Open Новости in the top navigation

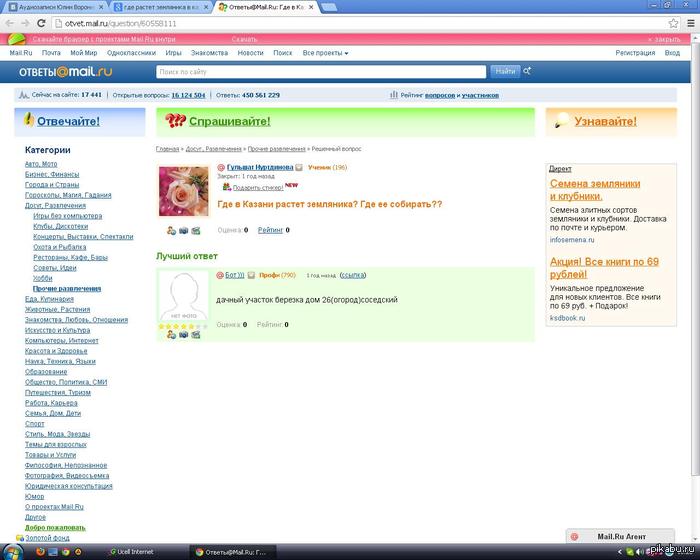(250, 53)
